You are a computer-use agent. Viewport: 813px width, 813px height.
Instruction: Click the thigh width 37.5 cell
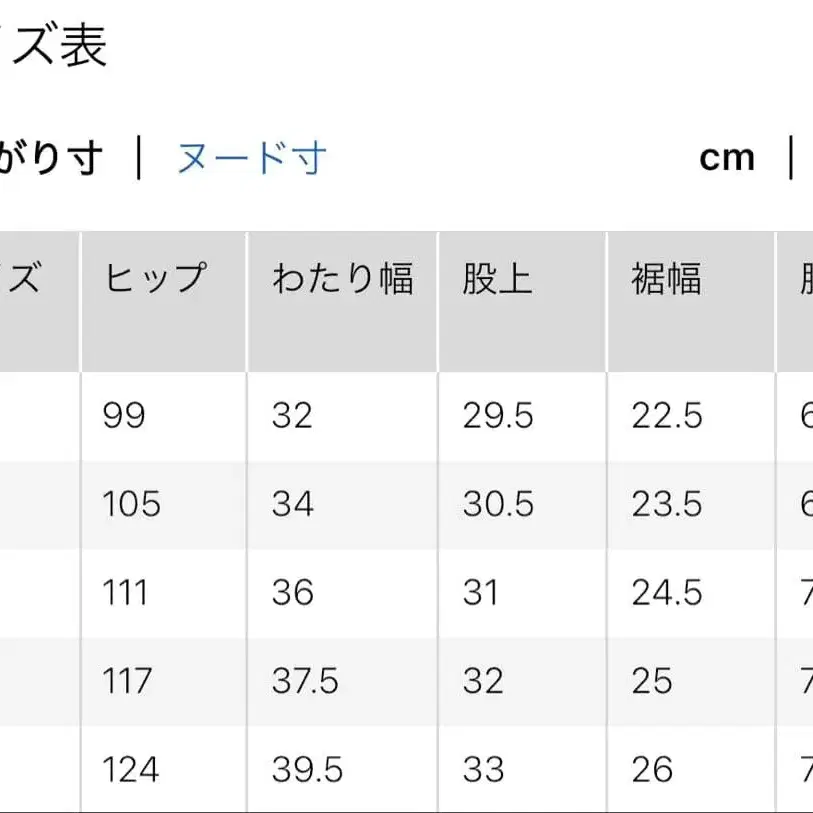(x=305, y=681)
